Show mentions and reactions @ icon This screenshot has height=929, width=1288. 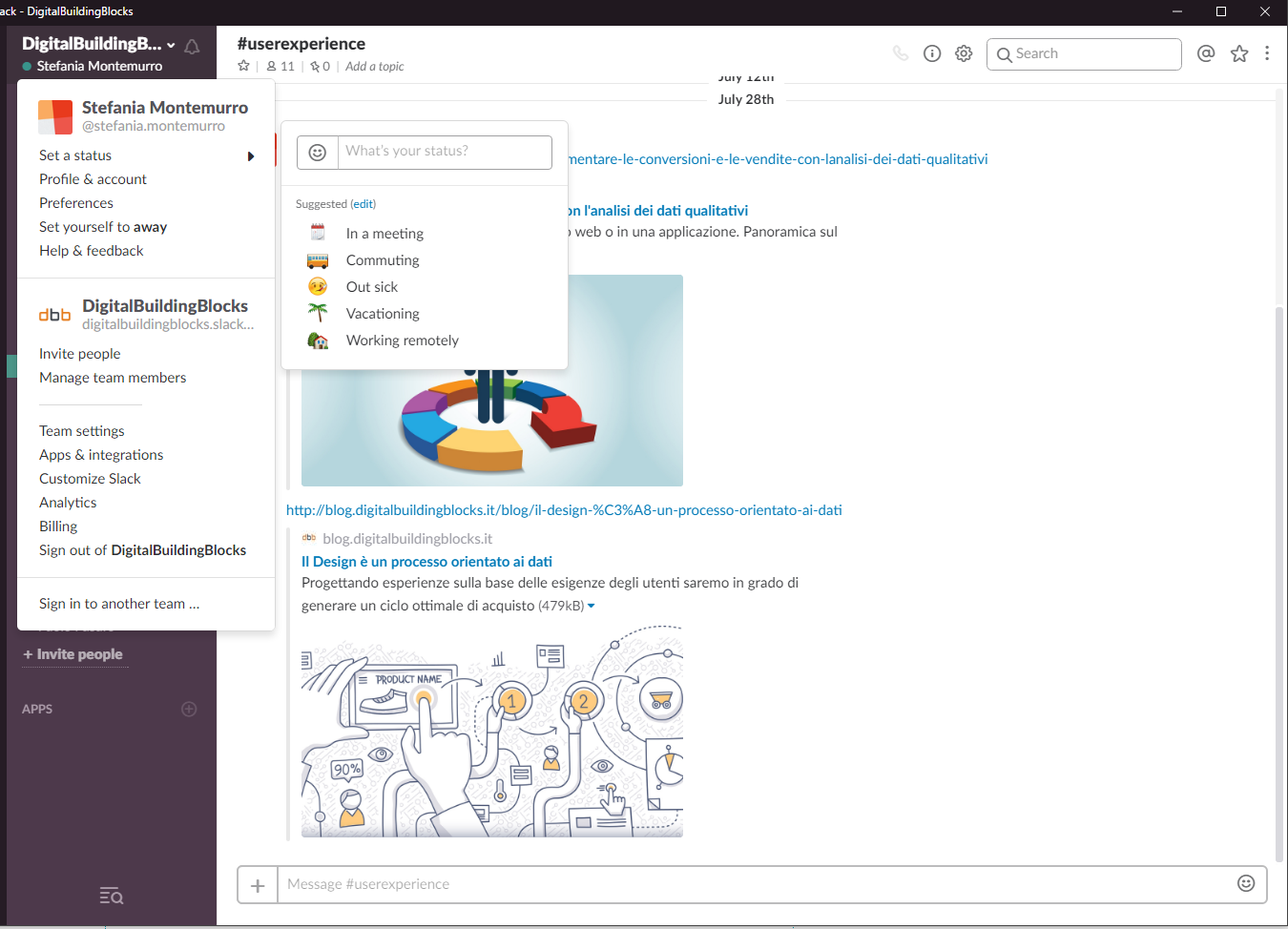tap(1206, 53)
